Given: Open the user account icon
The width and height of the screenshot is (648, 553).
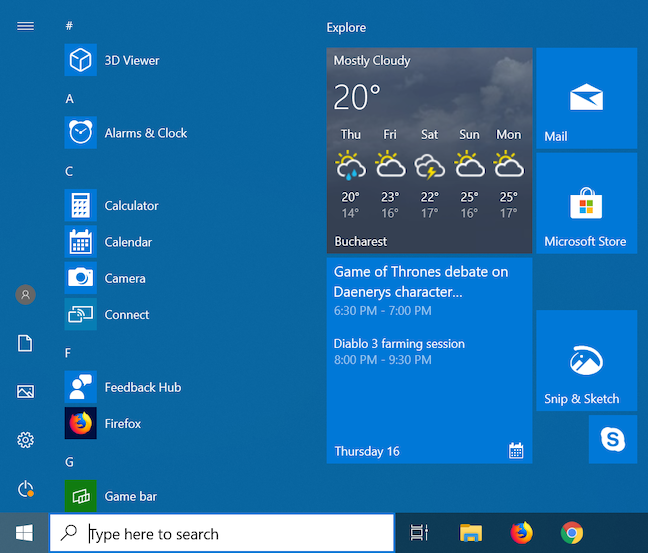Looking at the screenshot, I should (25, 295).
